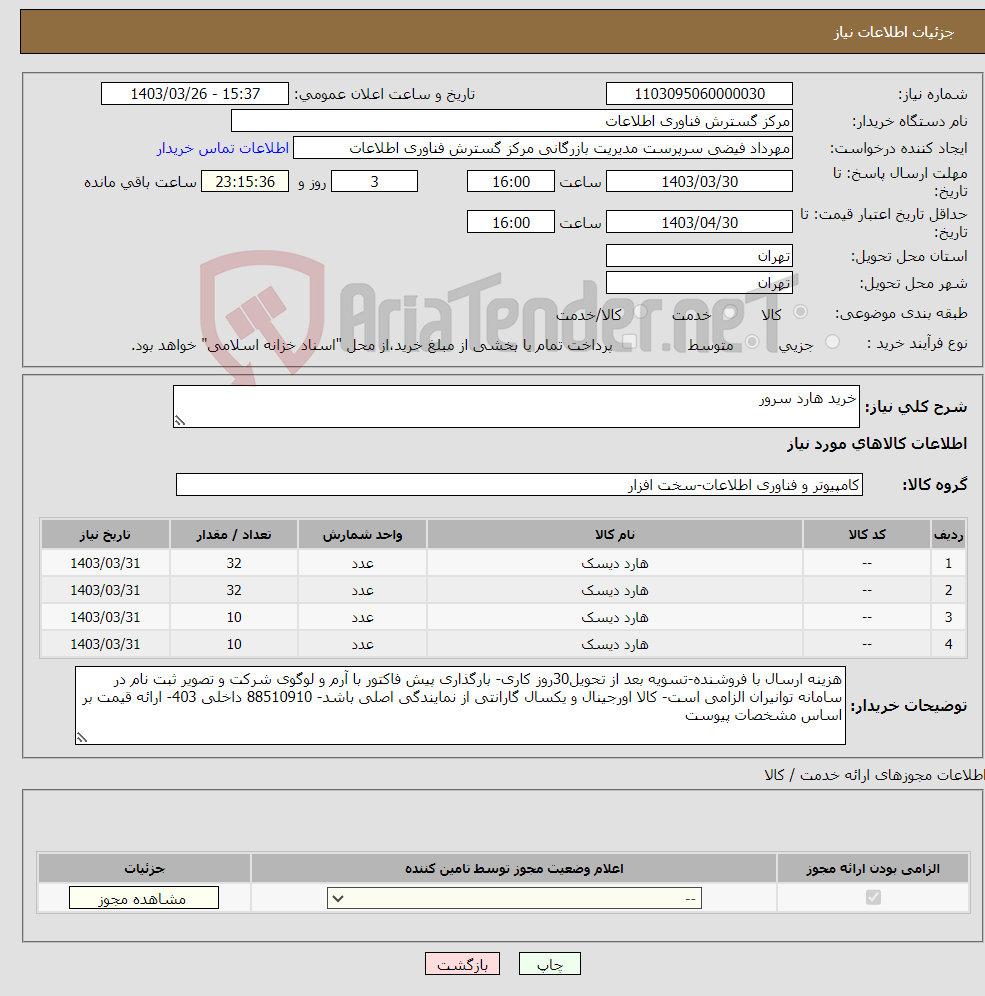This screenshot has width=985, height=996.
Task: Click the remaining days field showing 3
Action: tap(375, 182)
